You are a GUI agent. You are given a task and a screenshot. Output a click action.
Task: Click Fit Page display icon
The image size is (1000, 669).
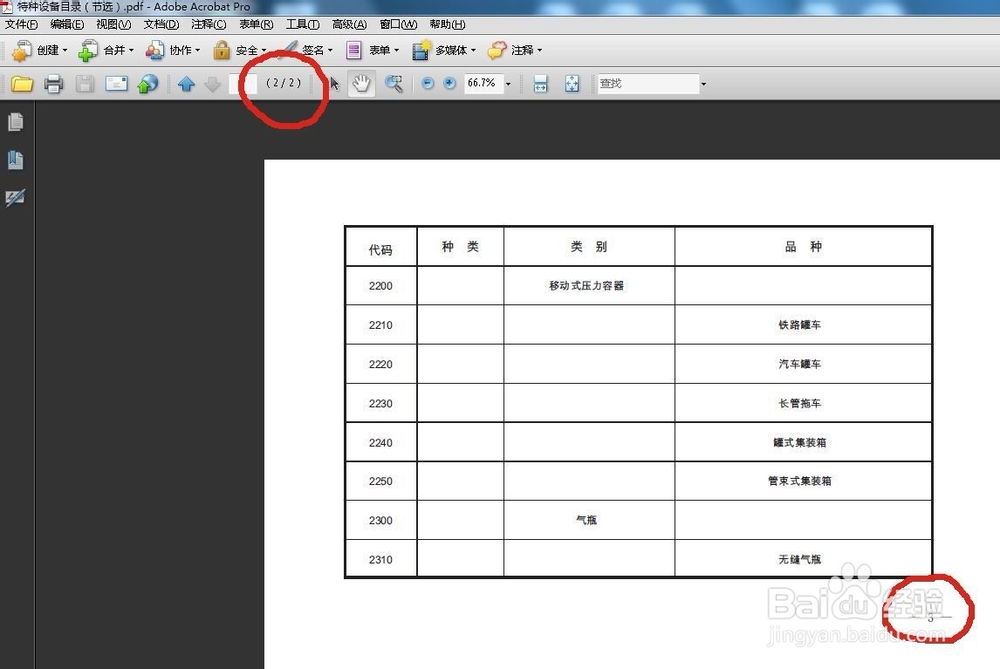[x=572, y=84]
